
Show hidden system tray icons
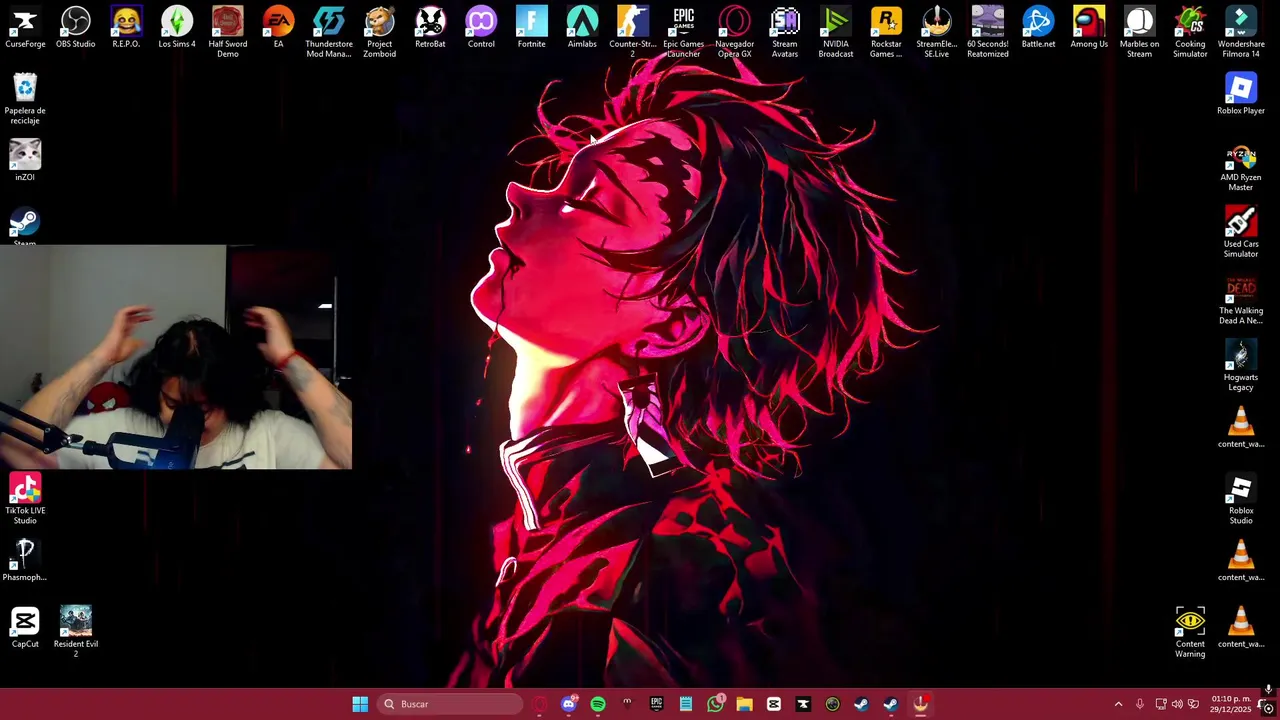click(1118, 704)
